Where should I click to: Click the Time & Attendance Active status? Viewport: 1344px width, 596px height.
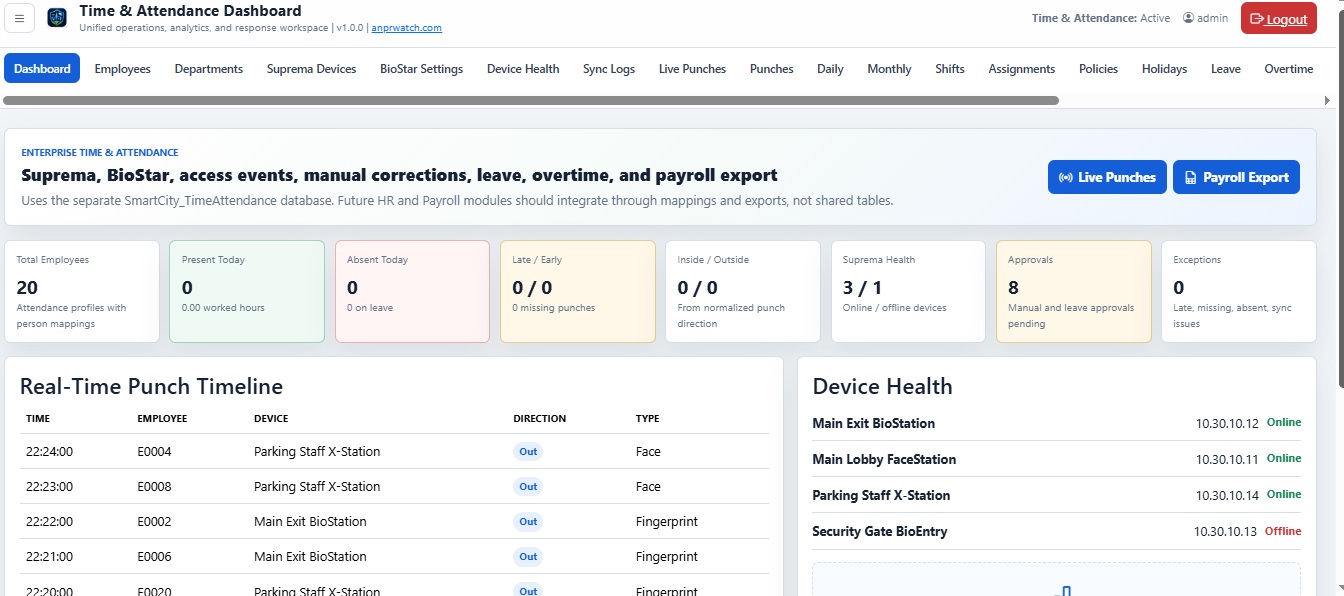point(1101,18)
